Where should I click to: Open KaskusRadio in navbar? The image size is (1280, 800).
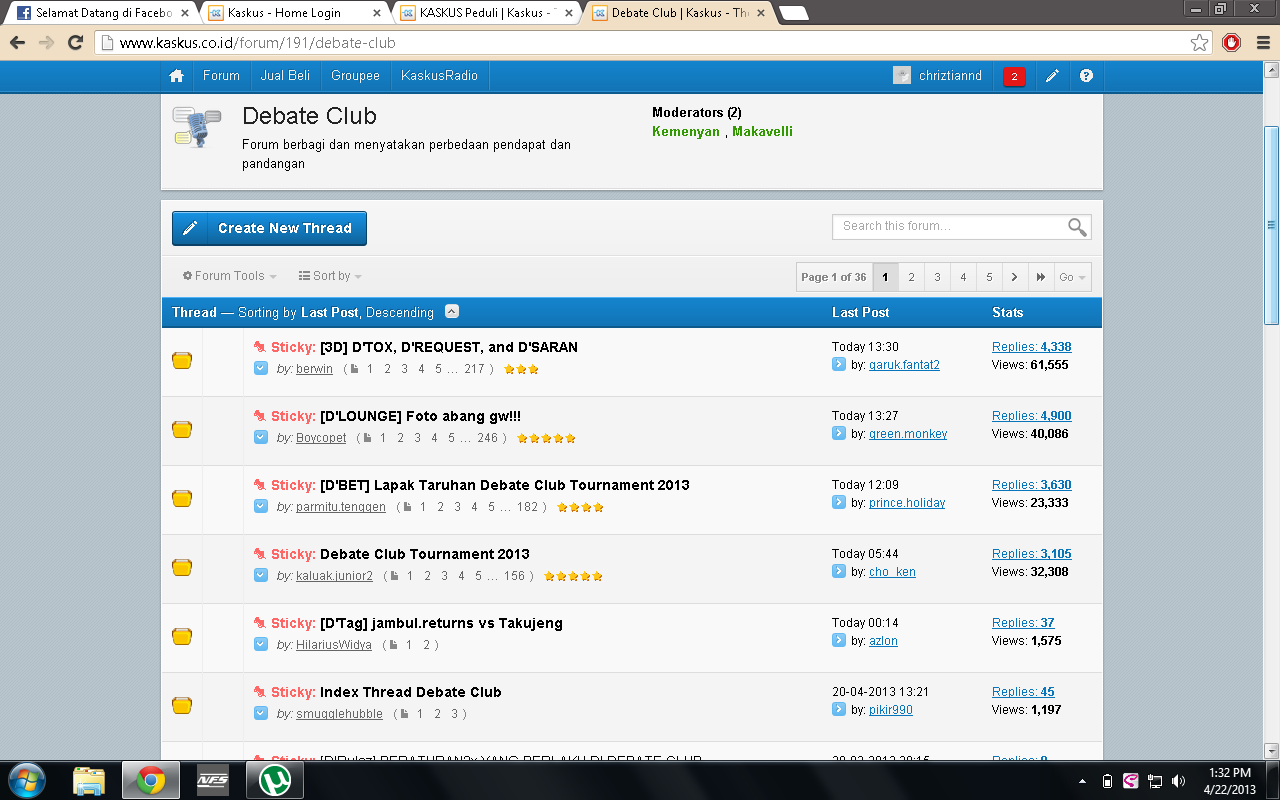[x=439, y=76]
